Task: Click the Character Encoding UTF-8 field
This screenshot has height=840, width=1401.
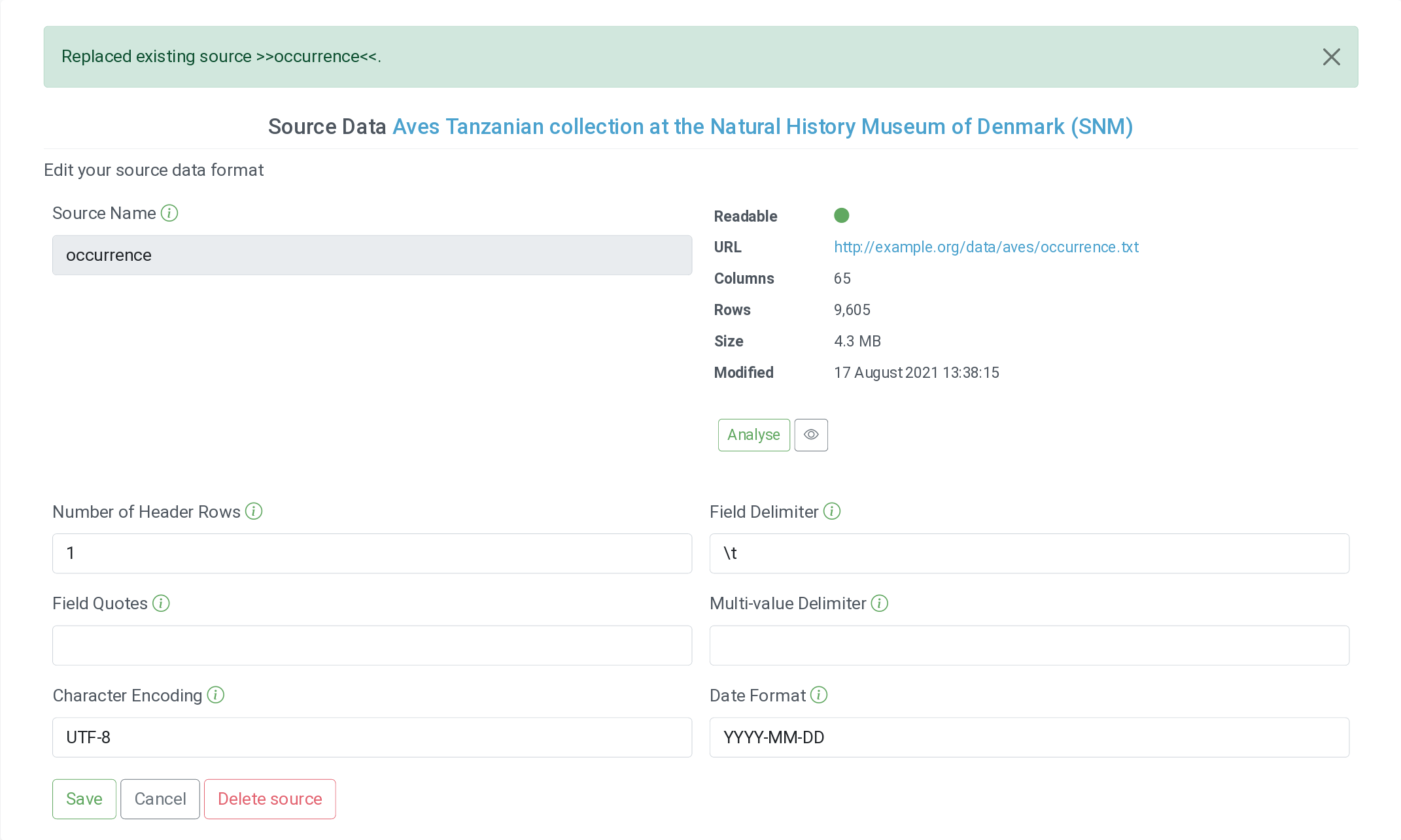Action: (x=372, y=737)
